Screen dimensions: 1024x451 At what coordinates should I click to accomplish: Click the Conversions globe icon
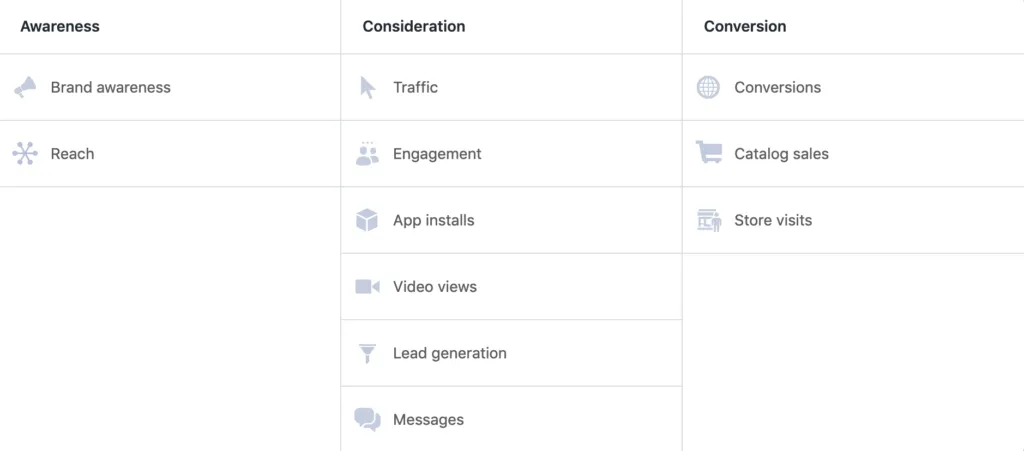point(708,87)
